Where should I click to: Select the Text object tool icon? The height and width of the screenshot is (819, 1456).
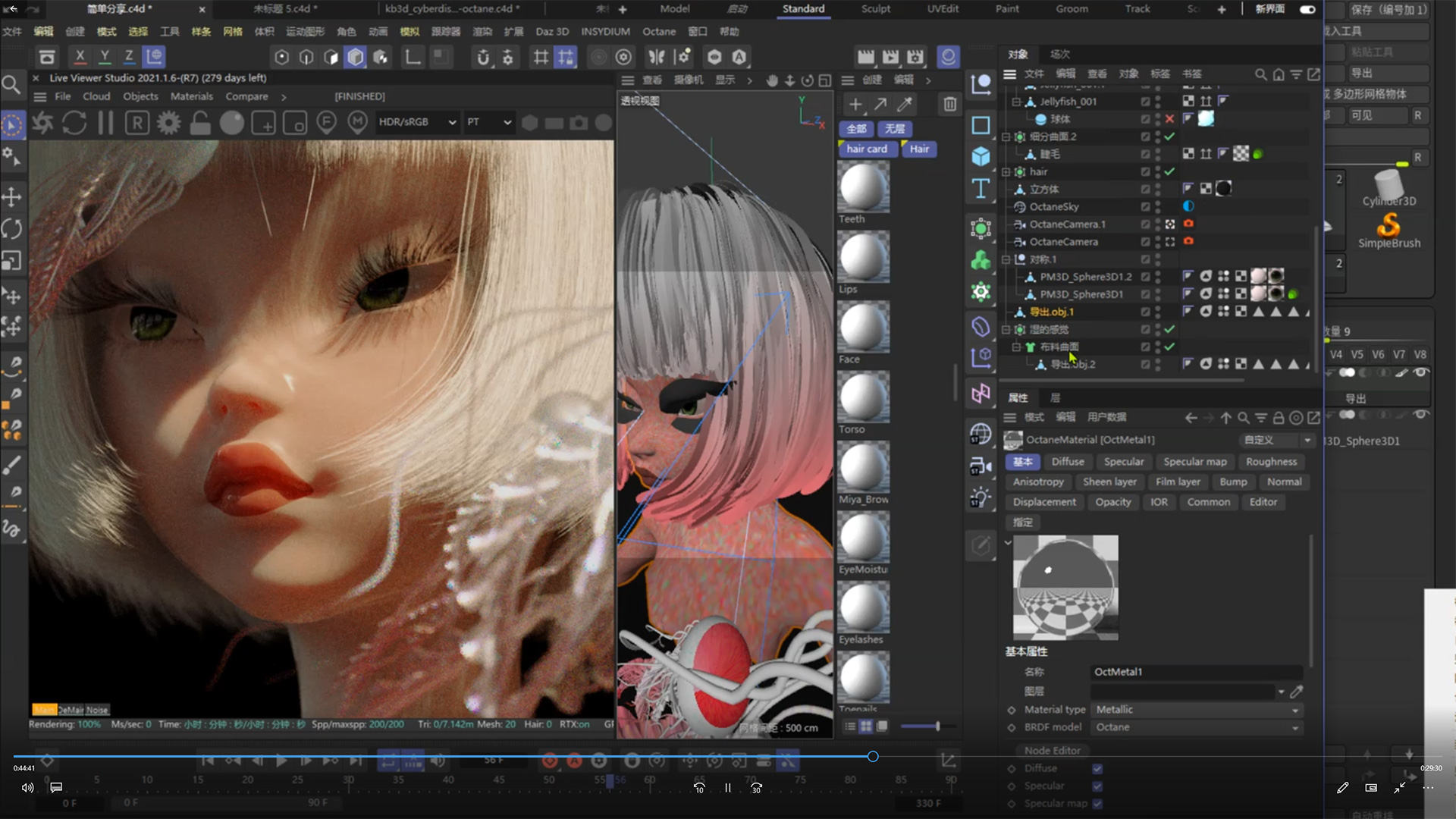981,188
